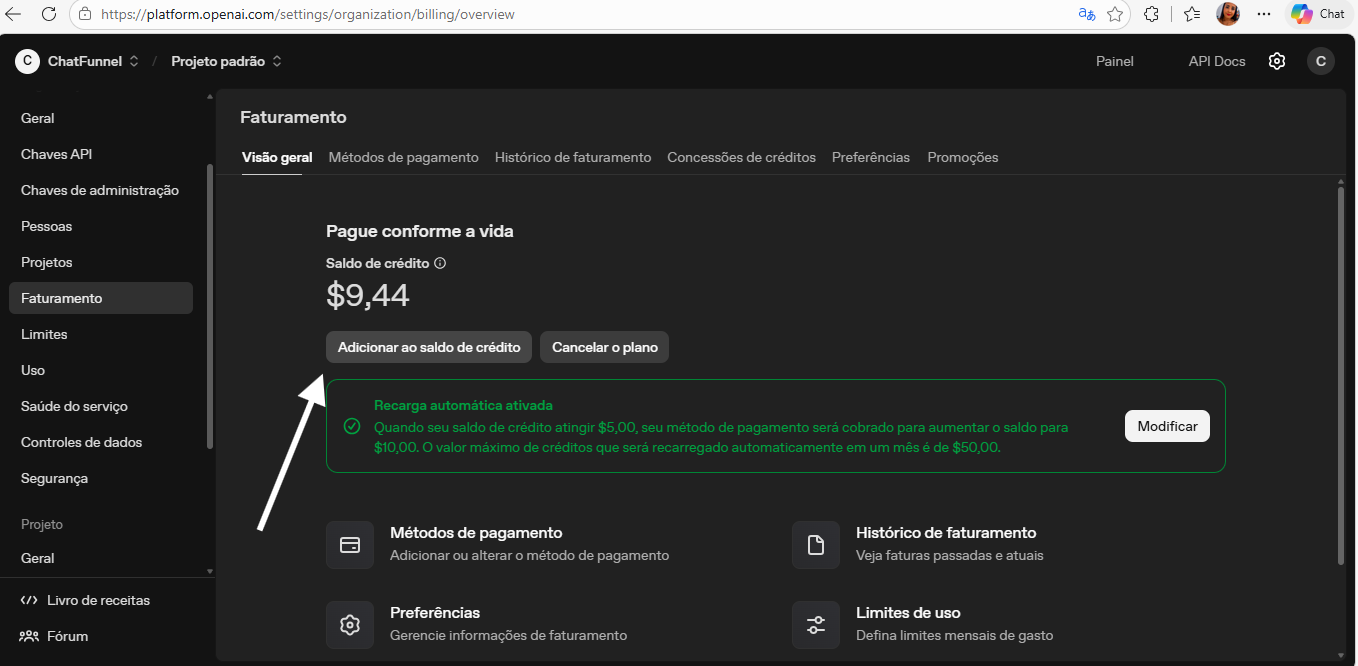Switch to Promoções tab

click(963, 157)
